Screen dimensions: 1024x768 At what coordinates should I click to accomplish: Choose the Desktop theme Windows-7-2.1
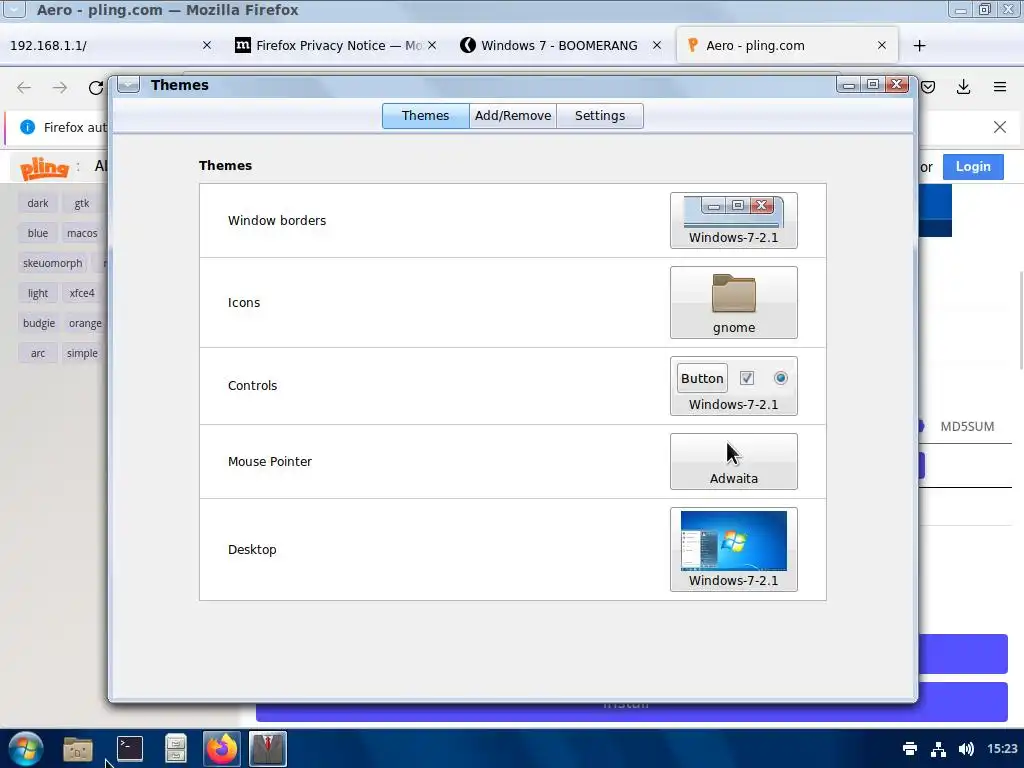click(733, 549)
